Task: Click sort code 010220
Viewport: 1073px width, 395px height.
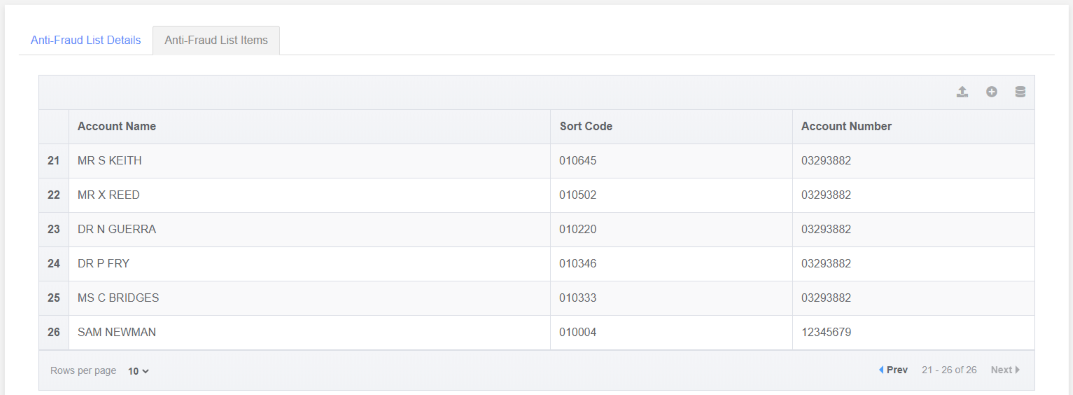Action: coord(578,229)
